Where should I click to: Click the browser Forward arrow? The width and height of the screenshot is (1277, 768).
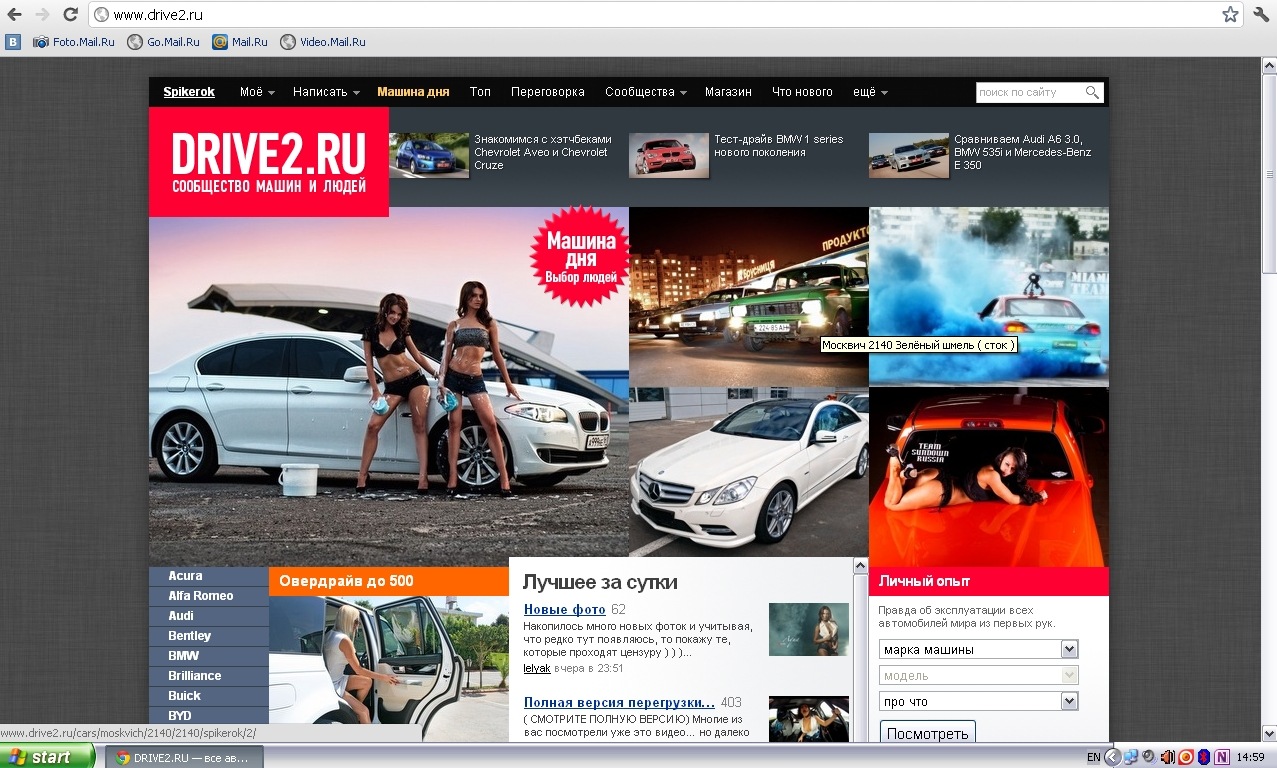(x=42, y=14)
